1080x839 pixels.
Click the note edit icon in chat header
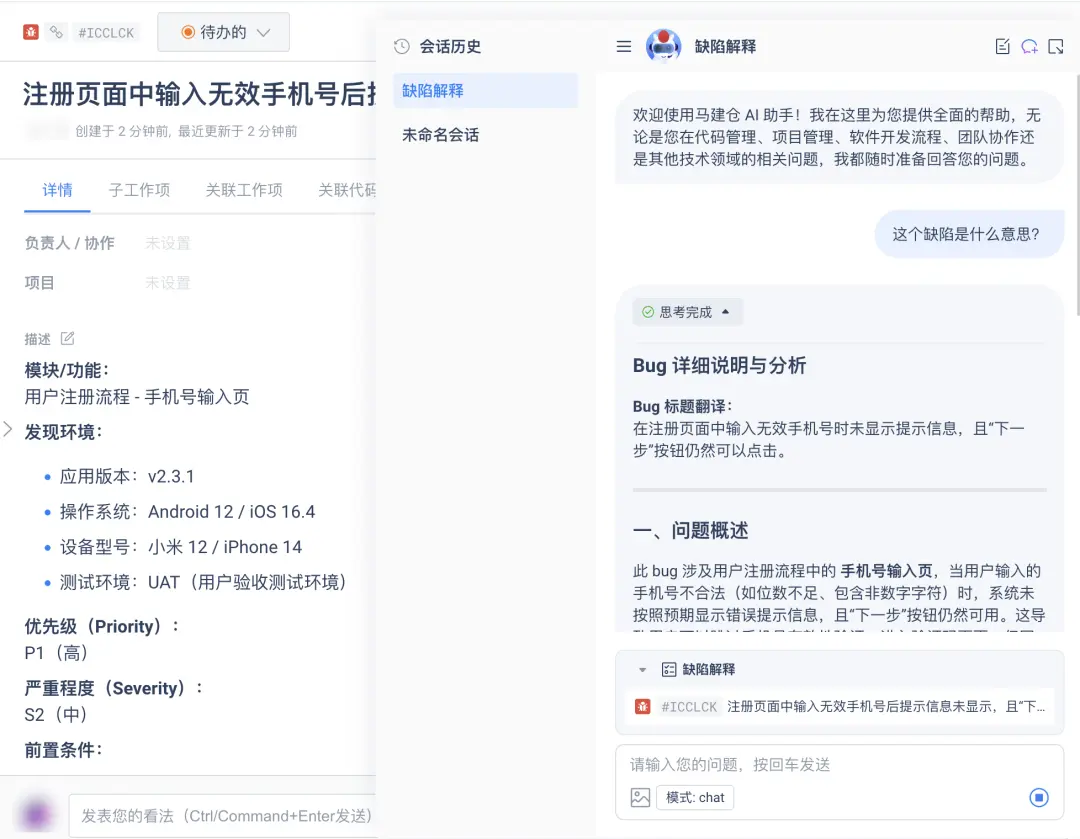(1003, 46)
